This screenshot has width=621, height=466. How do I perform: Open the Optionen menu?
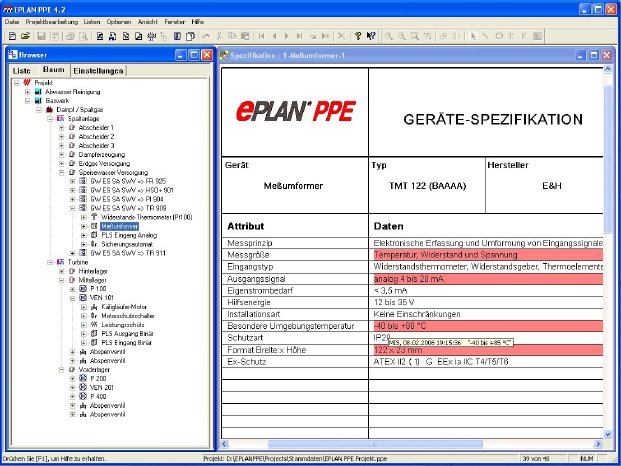119,22
